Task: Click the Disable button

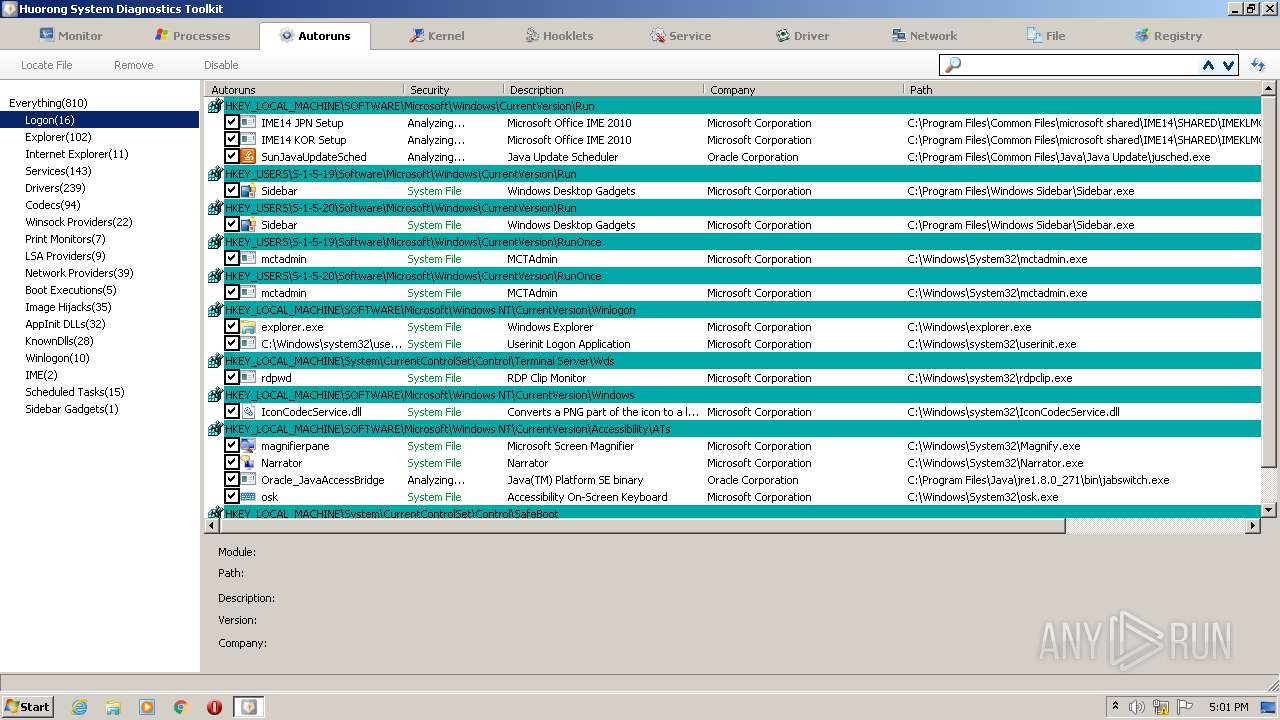Action: click(221, 65)
